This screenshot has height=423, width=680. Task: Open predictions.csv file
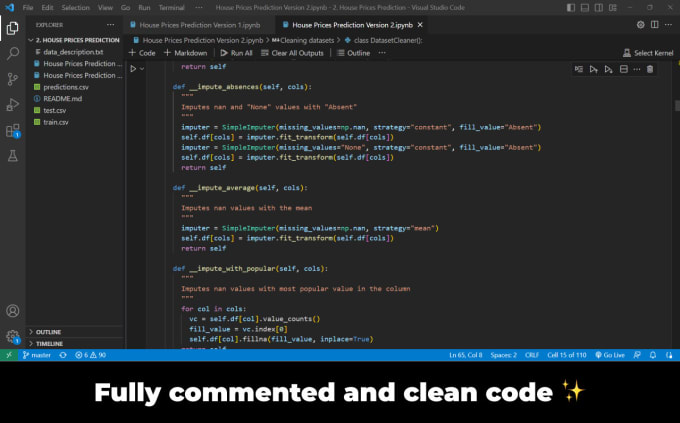click(x=75, y=87)
